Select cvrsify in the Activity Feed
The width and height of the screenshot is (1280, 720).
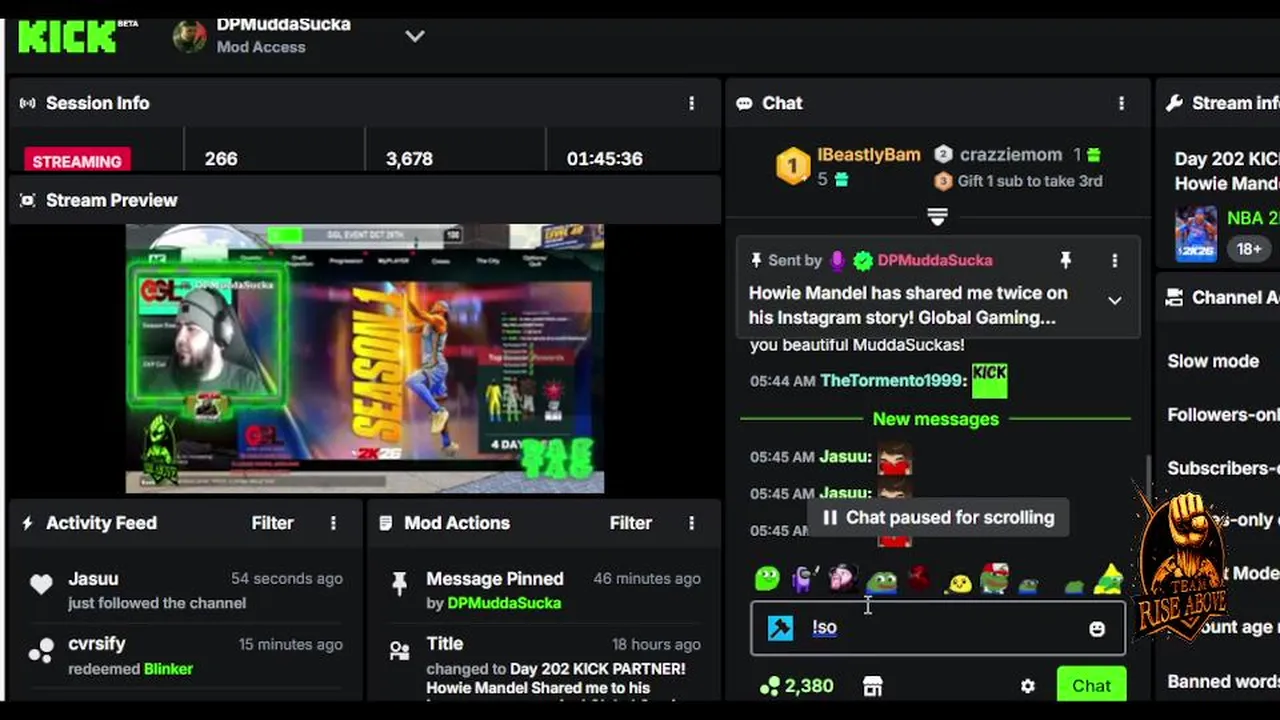[97, 644]
